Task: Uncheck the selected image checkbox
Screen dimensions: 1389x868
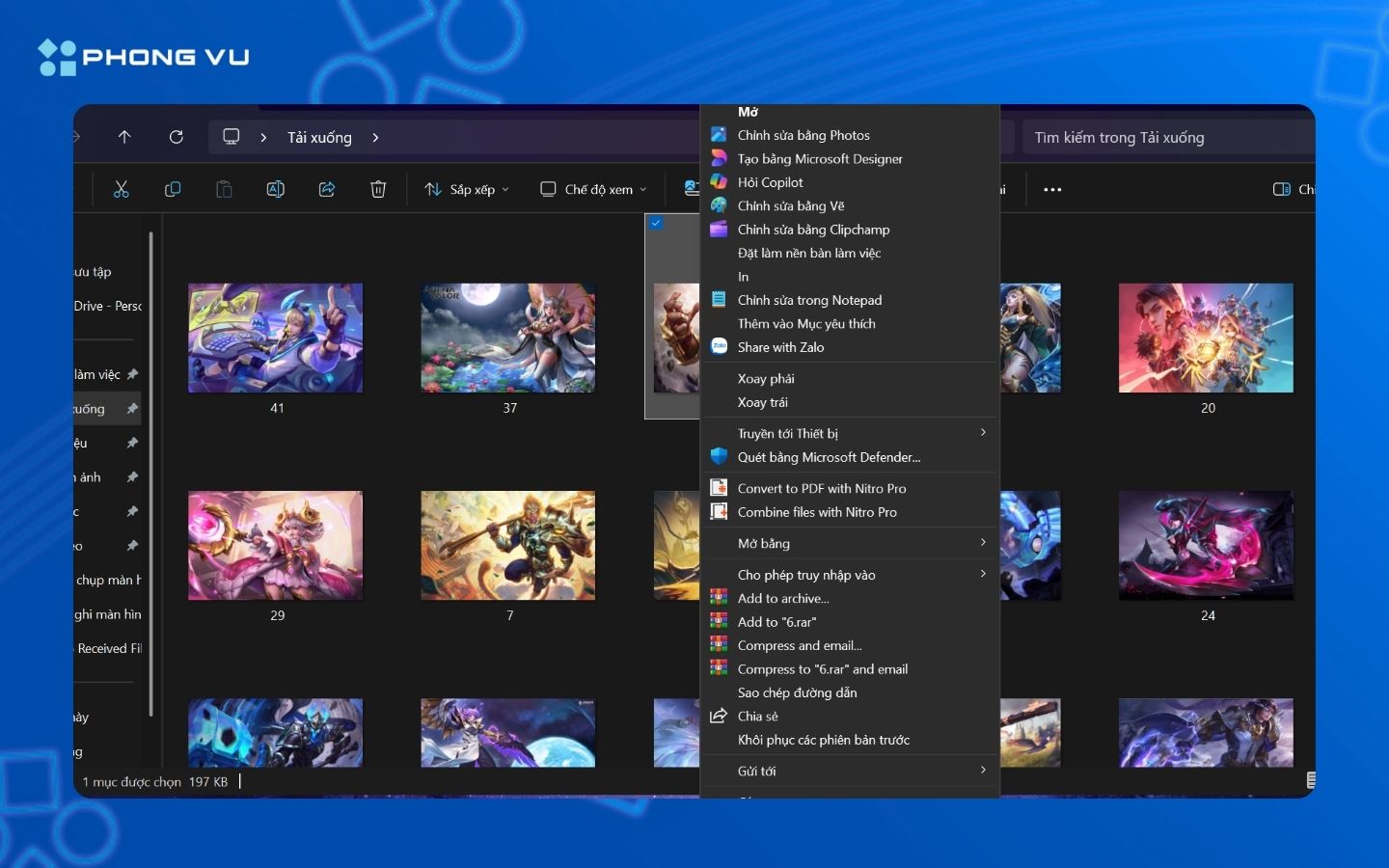Action: pos(656,223)
